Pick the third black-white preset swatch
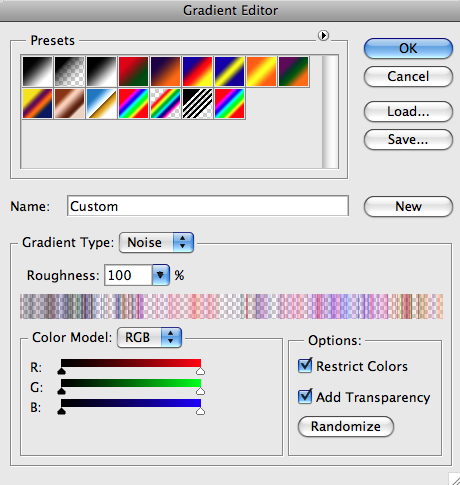The width and height of the screenshot is (460, 485). (101, 72)
